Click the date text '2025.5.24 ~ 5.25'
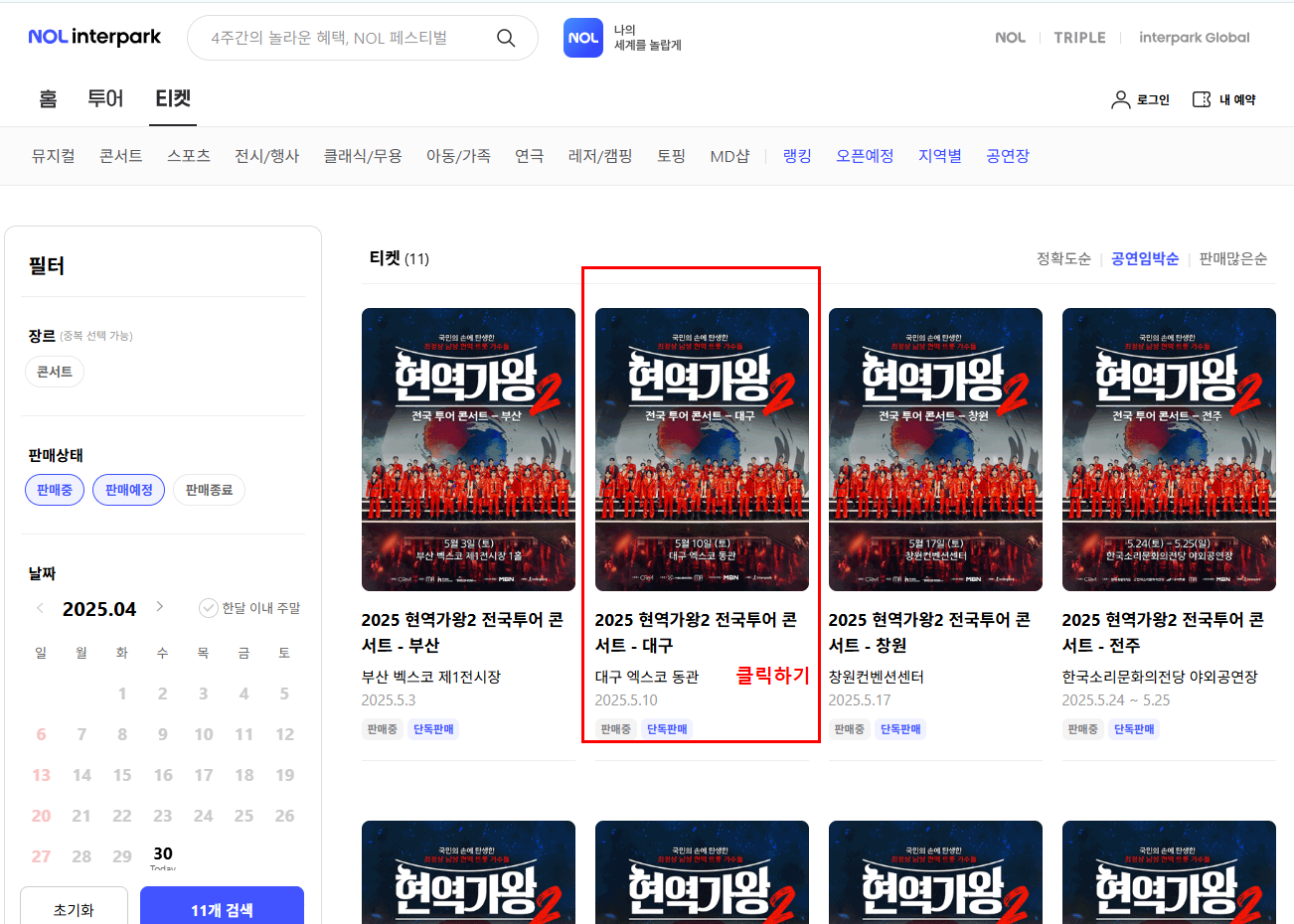Viewport: 1294px width, 924px height. (1116, 700)
